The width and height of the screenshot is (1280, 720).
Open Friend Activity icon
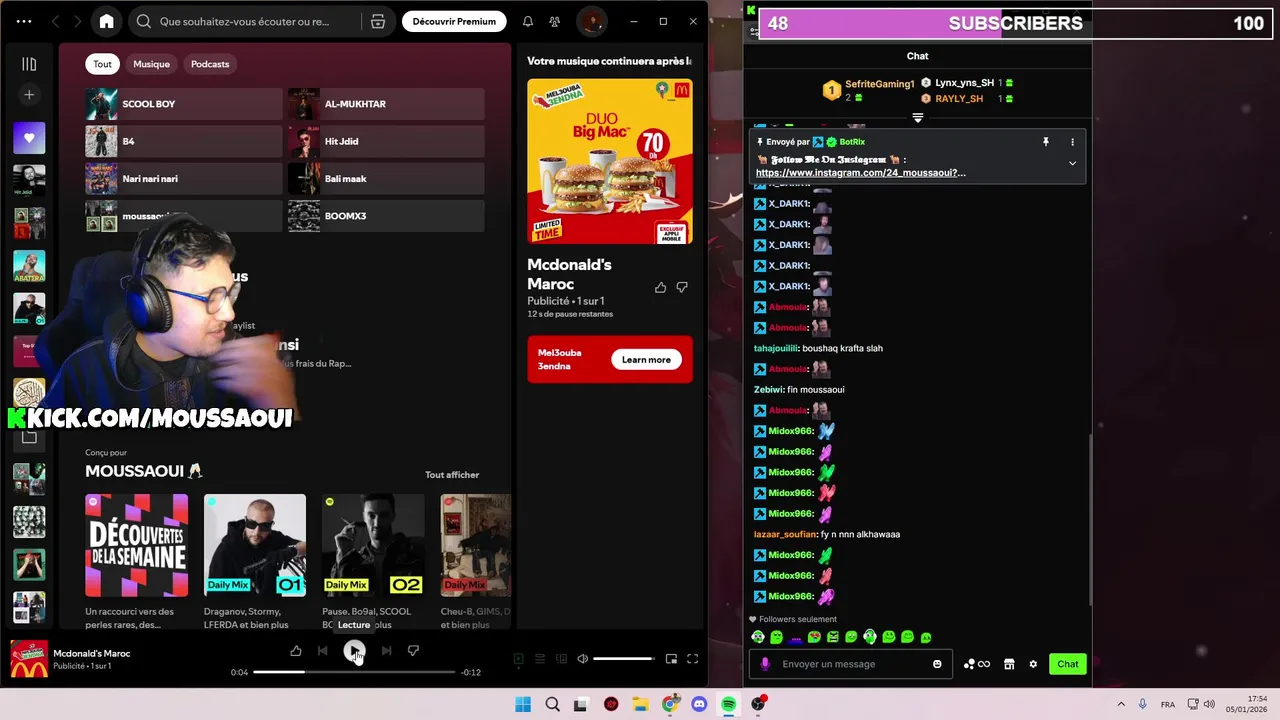coord(554,21)
